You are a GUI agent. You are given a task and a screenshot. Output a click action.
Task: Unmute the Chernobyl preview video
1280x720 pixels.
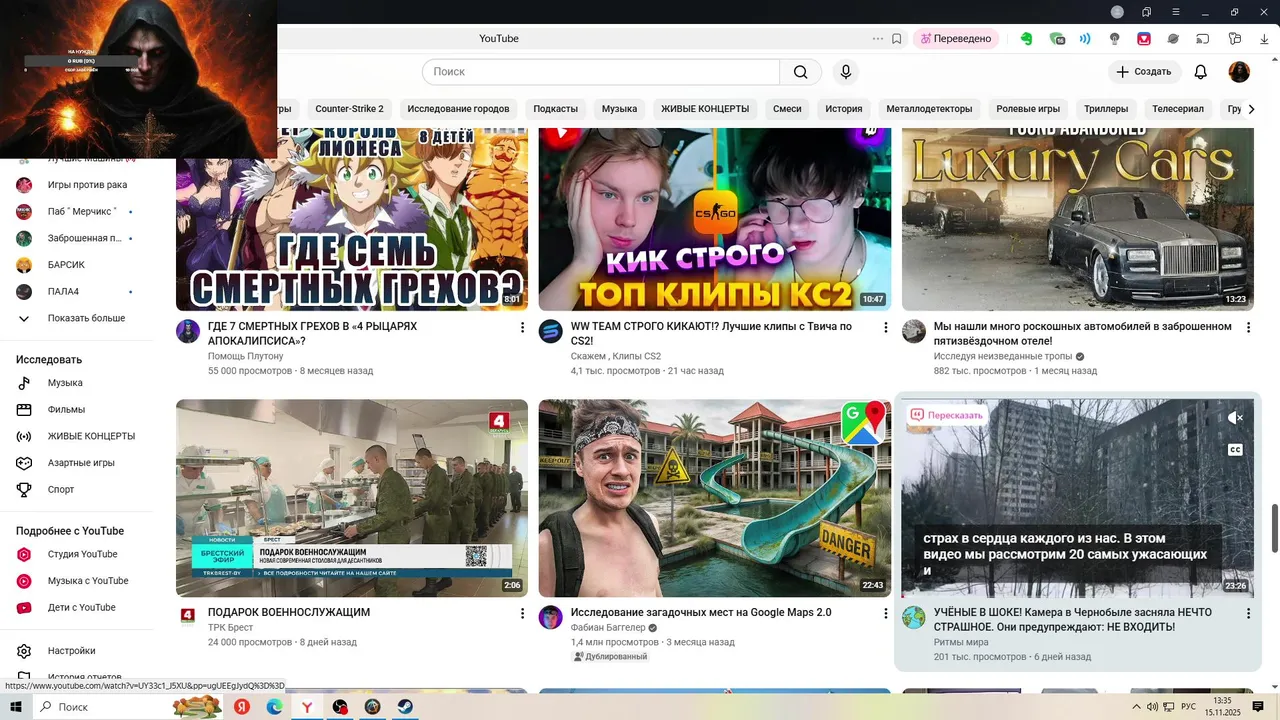coord(1235,418)
